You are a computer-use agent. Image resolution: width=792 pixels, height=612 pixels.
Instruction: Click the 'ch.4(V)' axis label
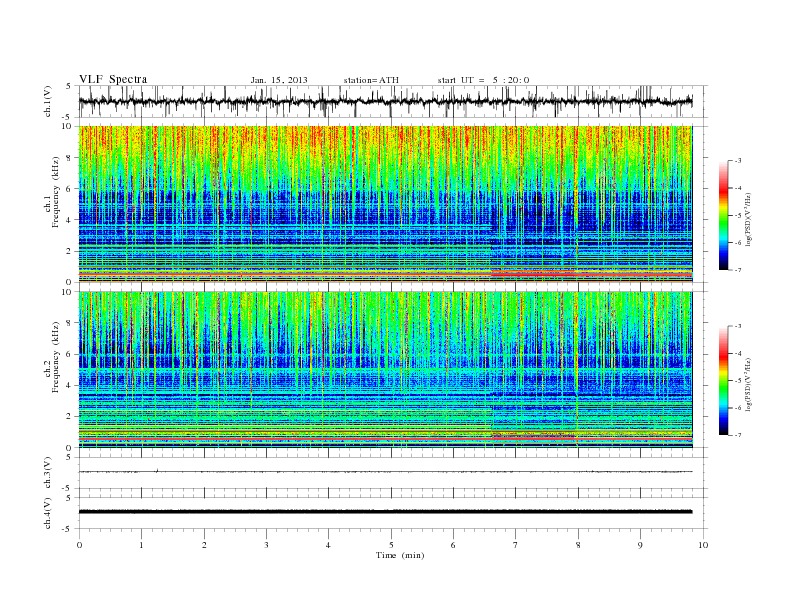click(x=48, y=513)
